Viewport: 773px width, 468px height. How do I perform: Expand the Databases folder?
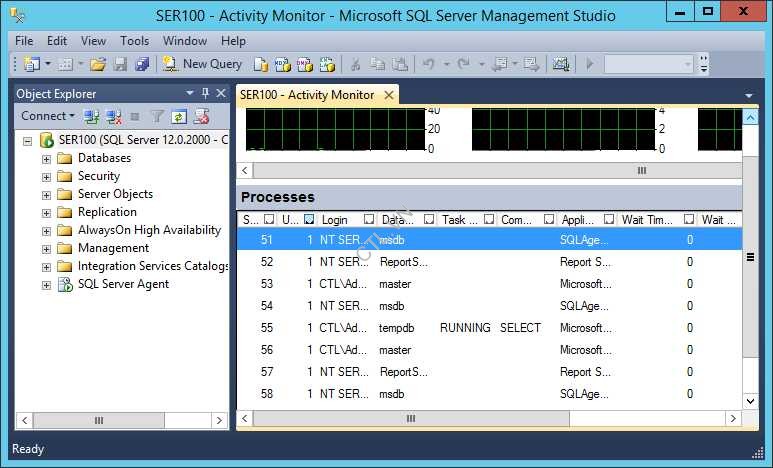pyautogui.click(x=46, y=159)
